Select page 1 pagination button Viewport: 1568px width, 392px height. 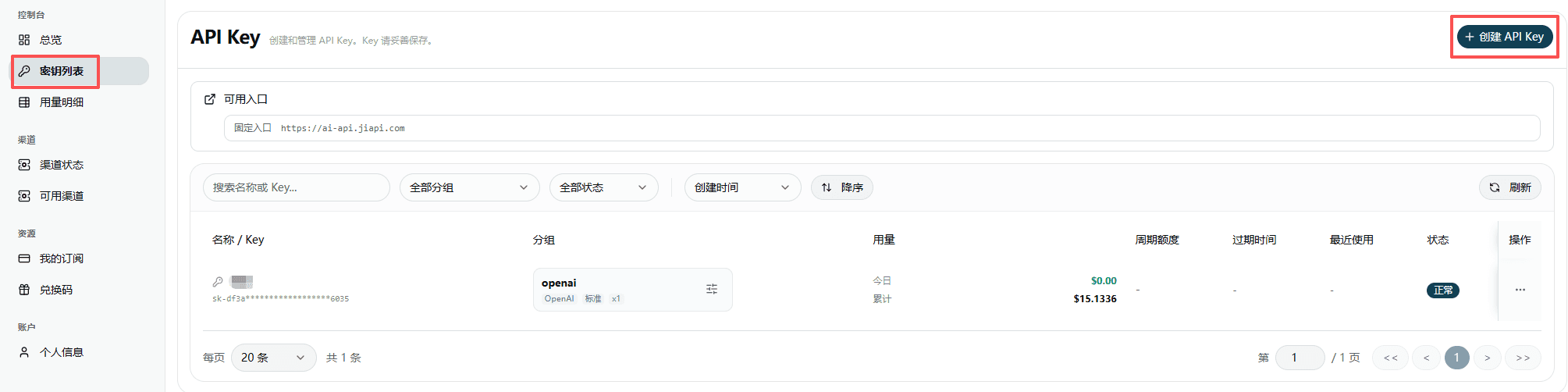[x=1457, y=358]
